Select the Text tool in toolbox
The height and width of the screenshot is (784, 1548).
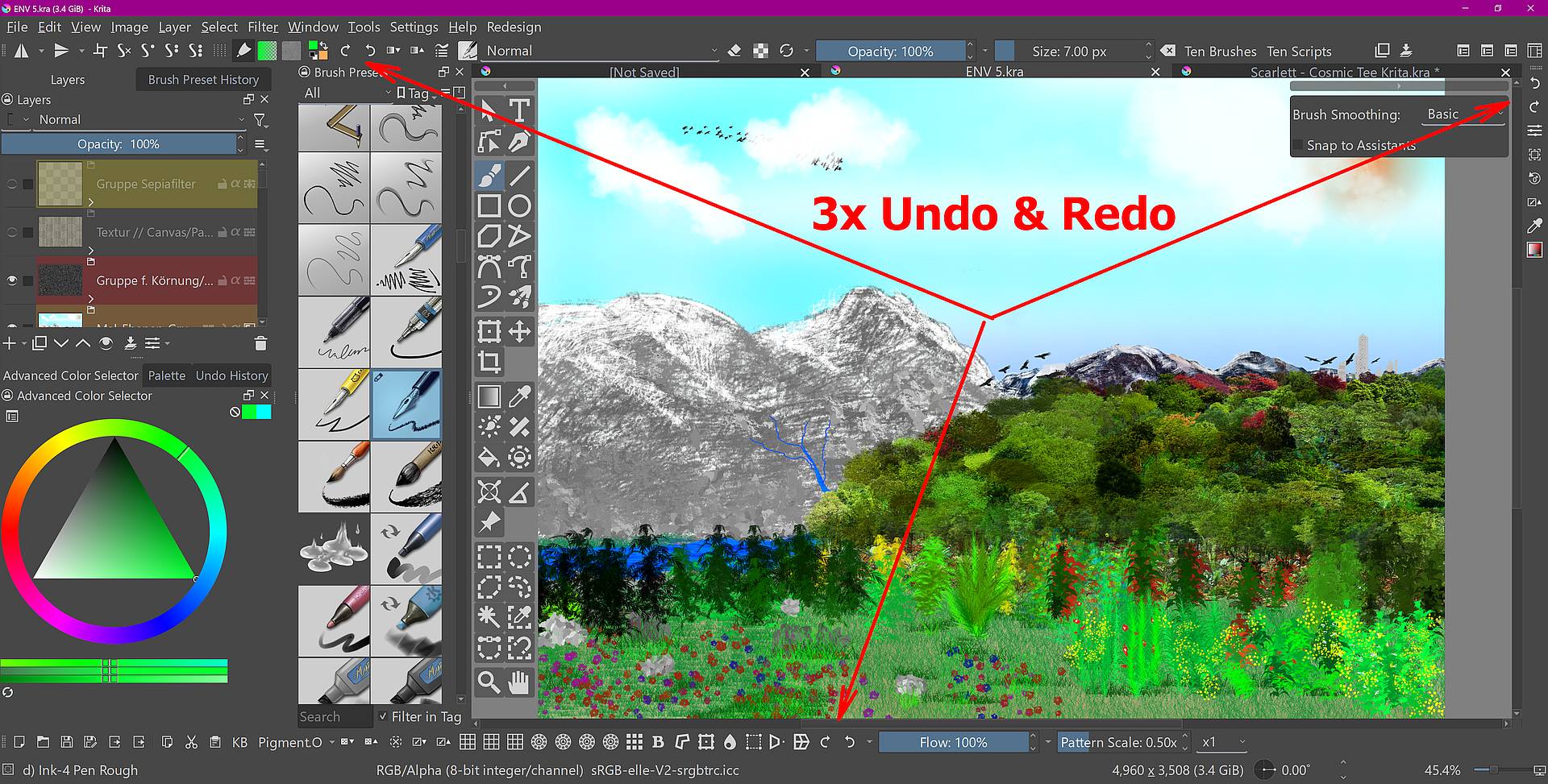tap(520, 110)
